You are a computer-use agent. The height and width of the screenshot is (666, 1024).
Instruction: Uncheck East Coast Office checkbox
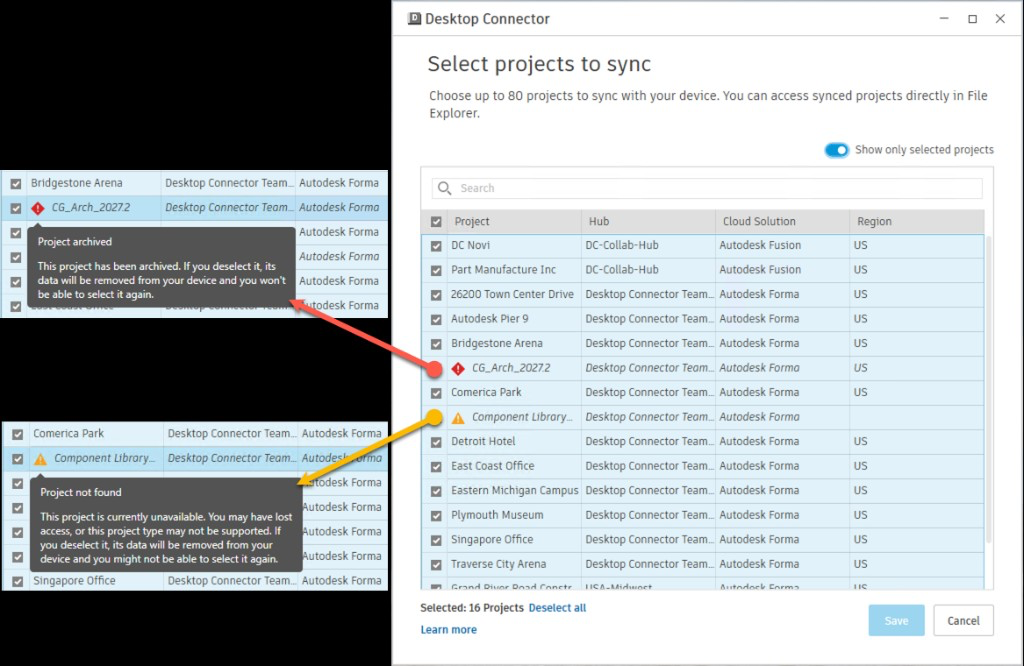coord(436,467)
